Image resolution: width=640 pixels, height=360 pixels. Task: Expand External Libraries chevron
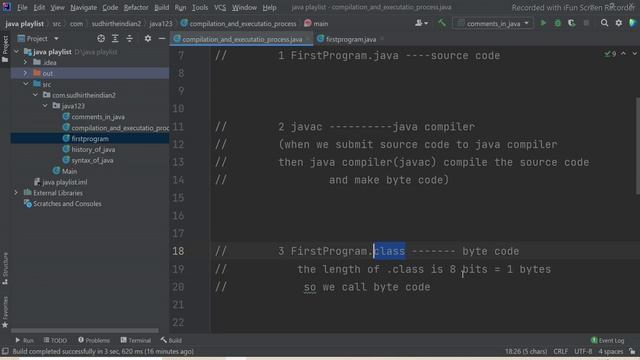(16, 193)
